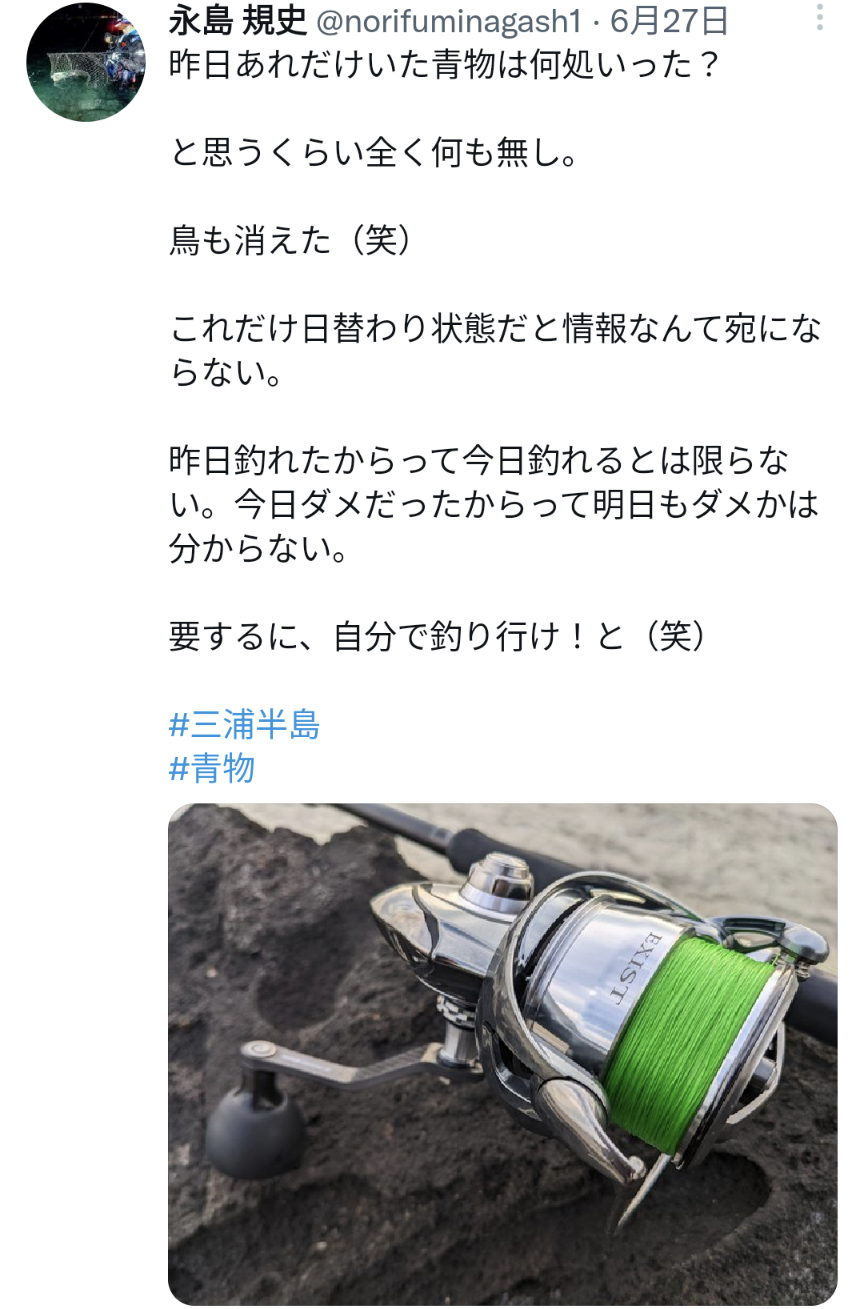Follow the #三浦半島 hashtag

(x=245, y=725)
